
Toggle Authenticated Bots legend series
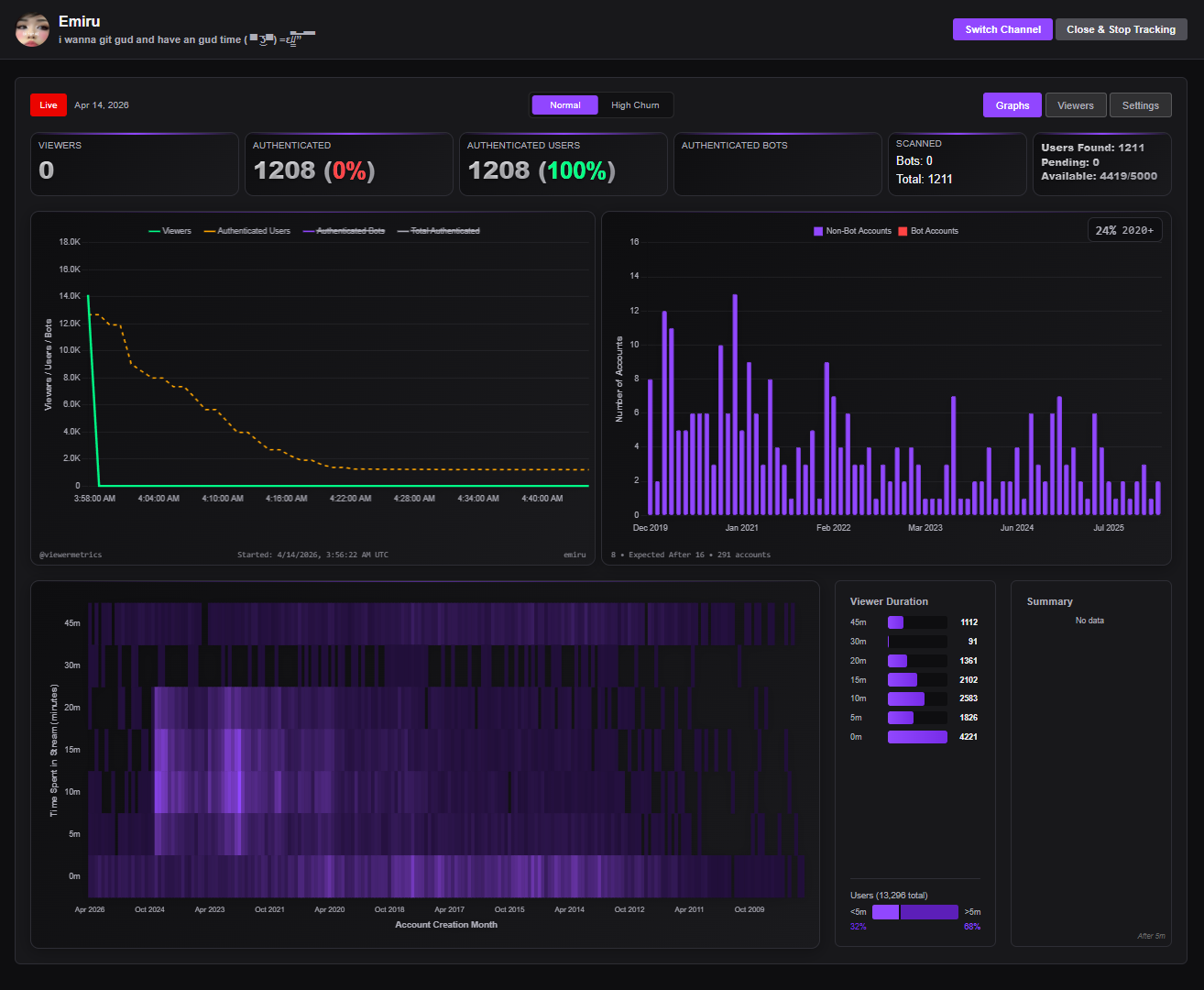(345, 231)
